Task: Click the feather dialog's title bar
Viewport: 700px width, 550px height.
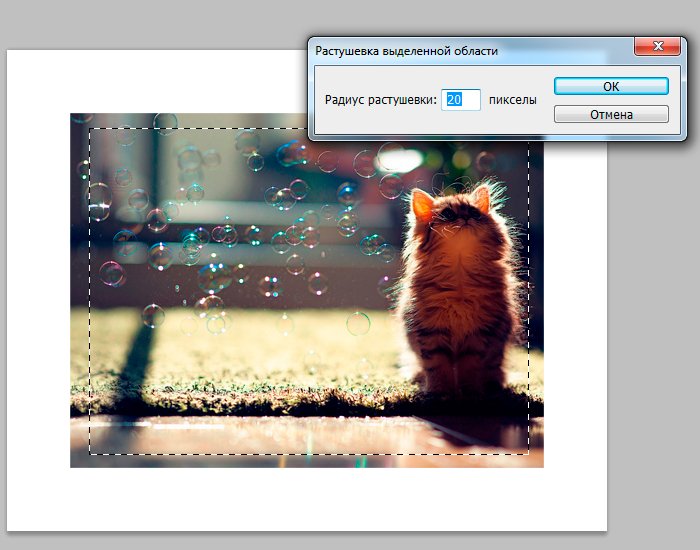Action: 450,49
